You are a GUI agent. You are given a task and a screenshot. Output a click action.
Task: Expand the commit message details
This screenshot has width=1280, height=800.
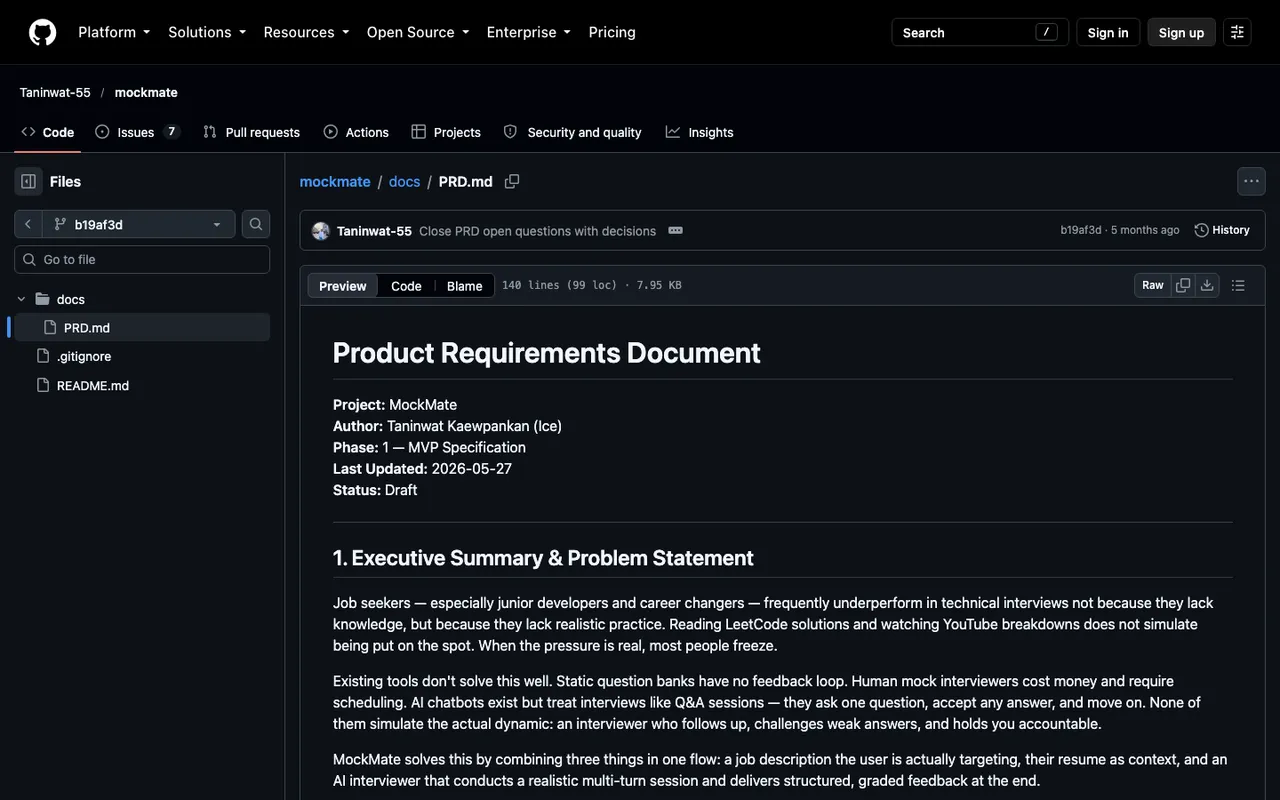click(675, 230)
